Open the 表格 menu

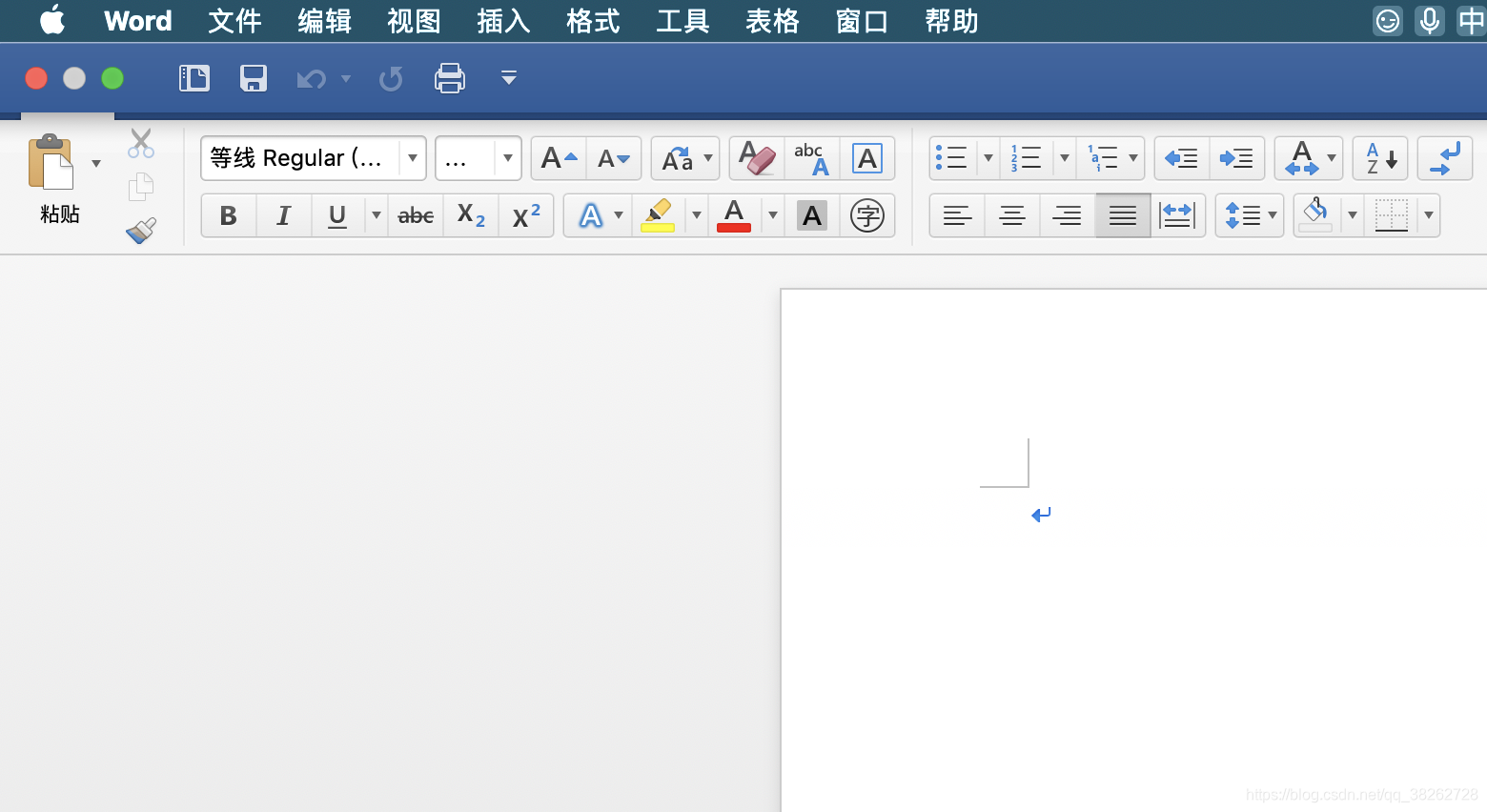tap(772, 21)
